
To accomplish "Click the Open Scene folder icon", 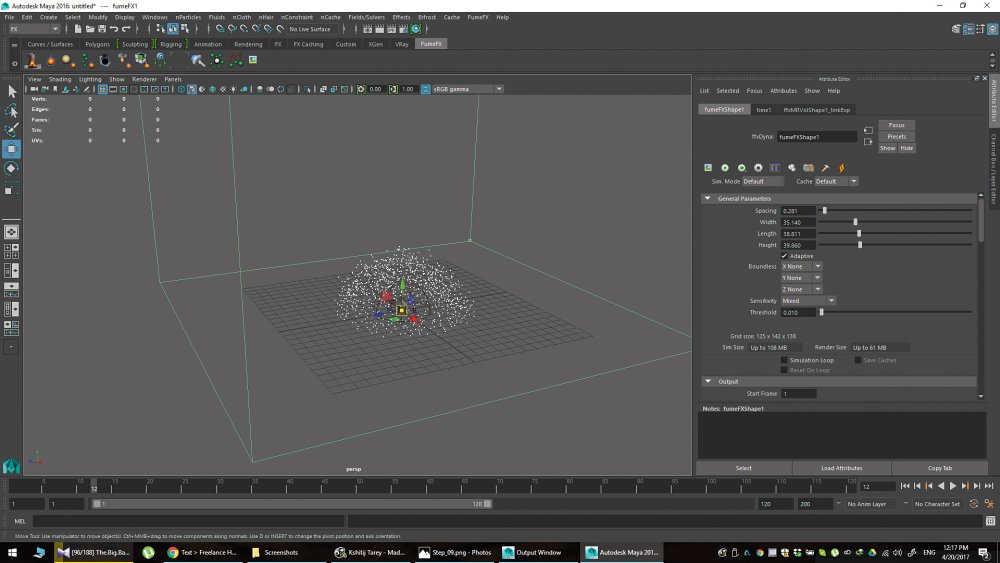I will tap(90, 29).
